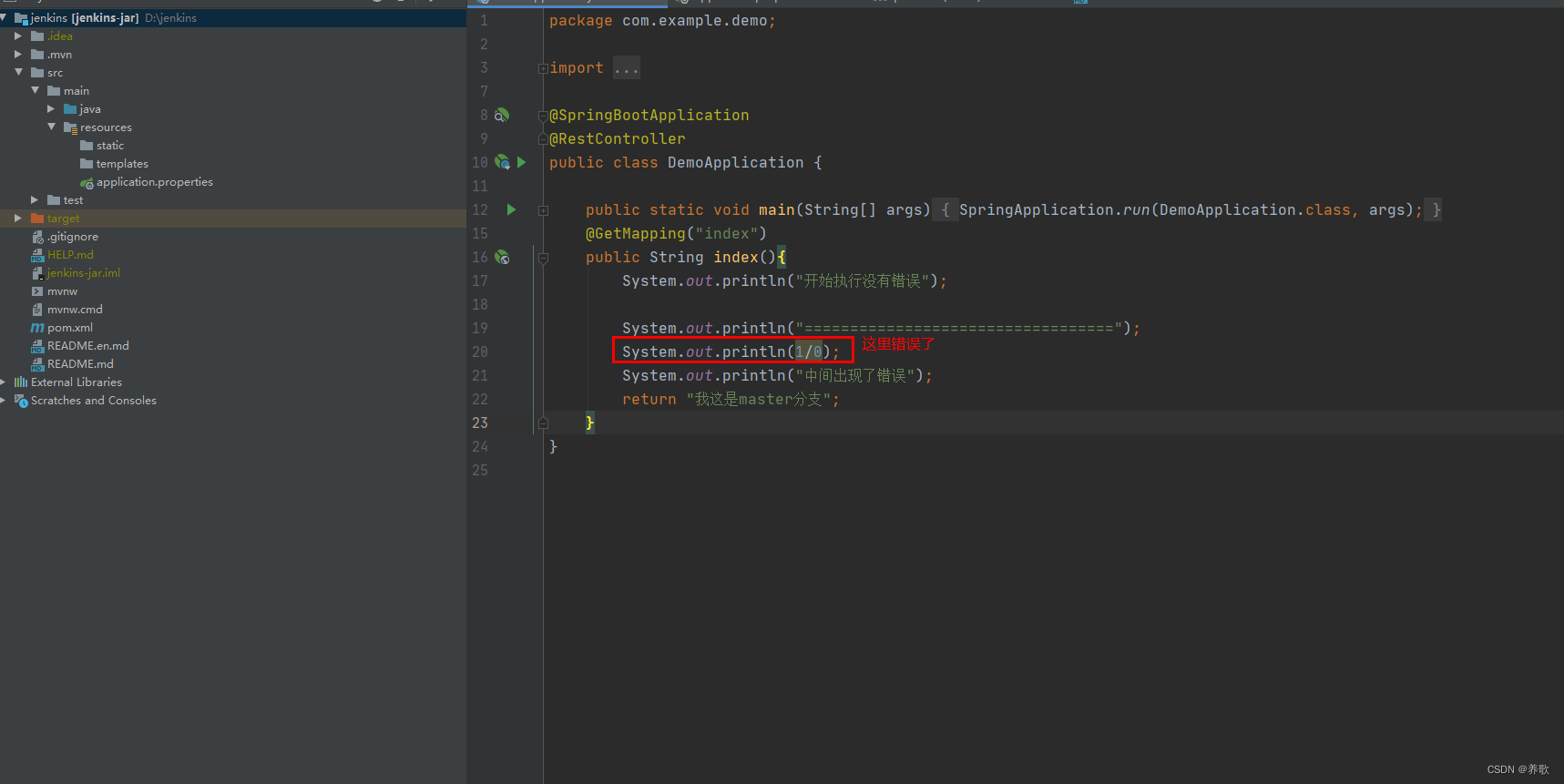
Task: Expand the java folder
Action: pos(51,109)
